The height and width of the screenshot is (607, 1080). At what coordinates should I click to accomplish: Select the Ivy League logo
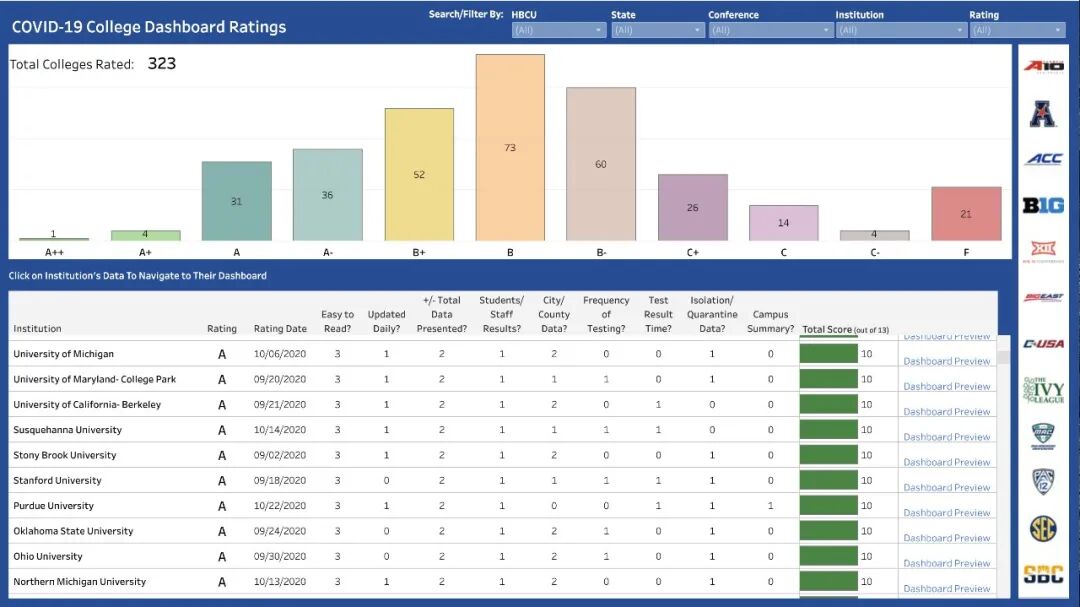(x=1043, y=390)
